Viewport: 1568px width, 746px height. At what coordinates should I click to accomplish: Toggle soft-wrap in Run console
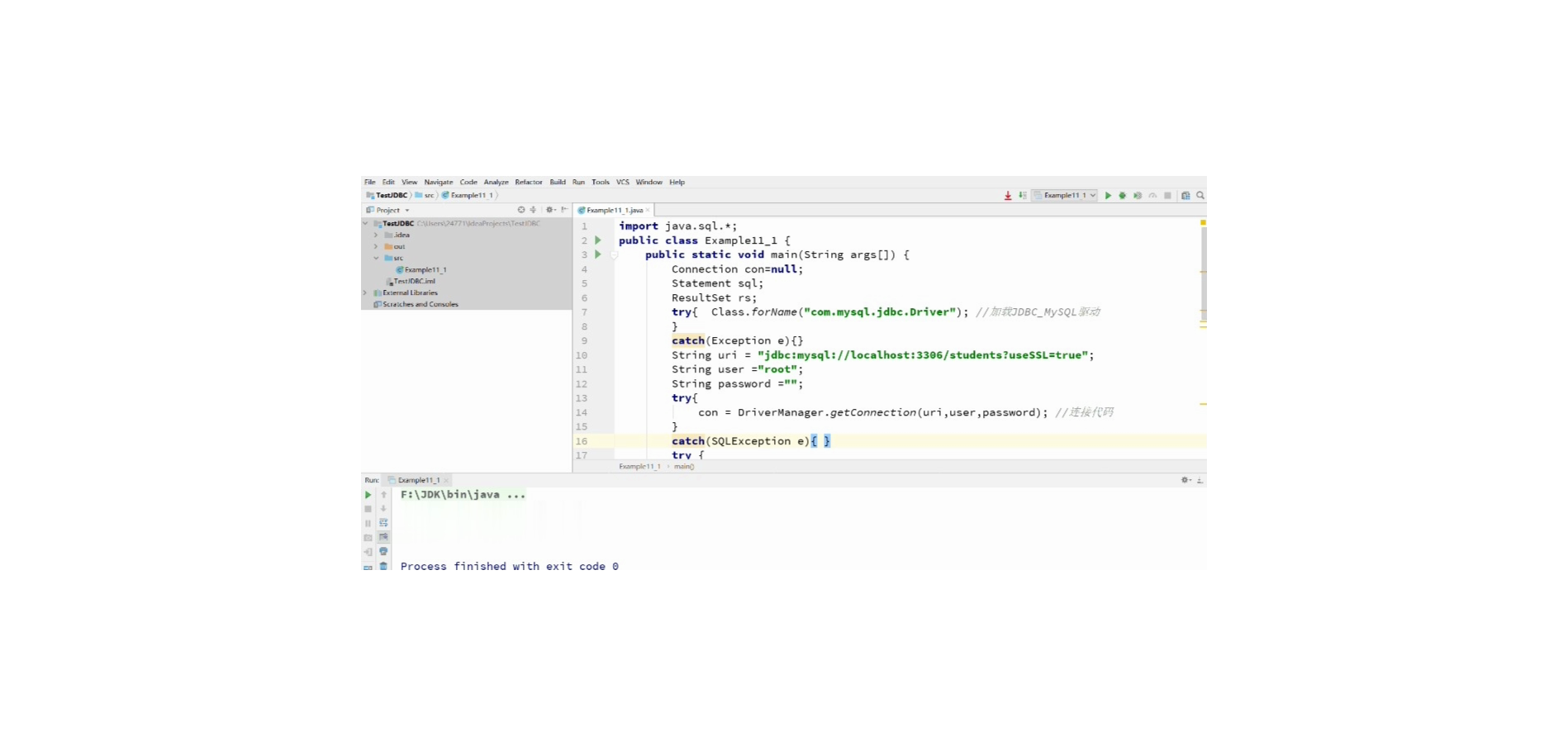[x=383, y=523]
